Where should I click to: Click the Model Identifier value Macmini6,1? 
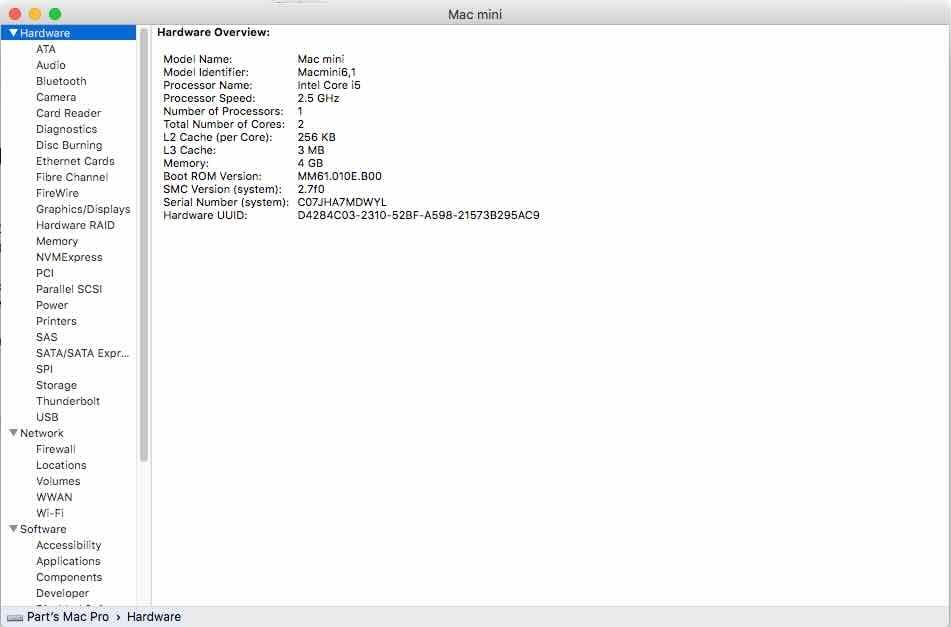tap(327, 72)
